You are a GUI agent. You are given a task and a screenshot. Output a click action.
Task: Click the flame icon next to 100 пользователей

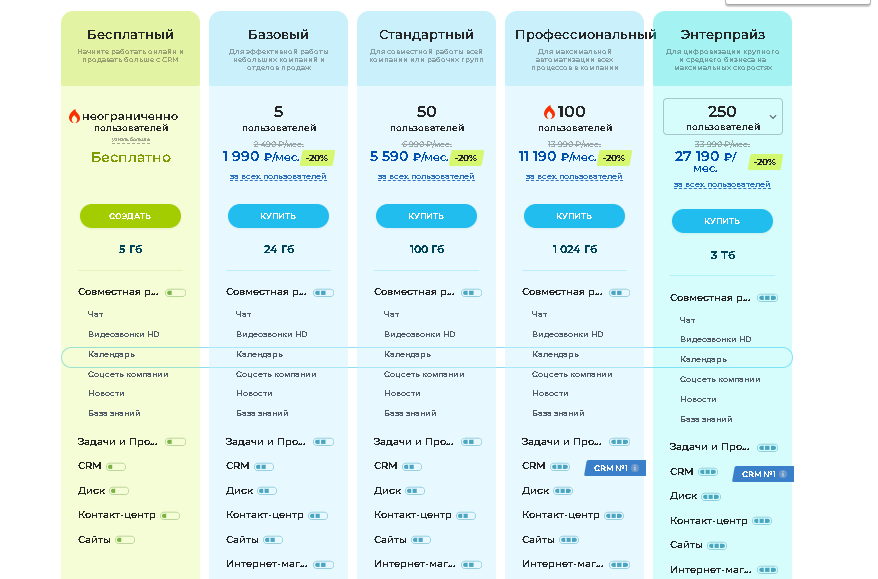(x=549, y=112)
